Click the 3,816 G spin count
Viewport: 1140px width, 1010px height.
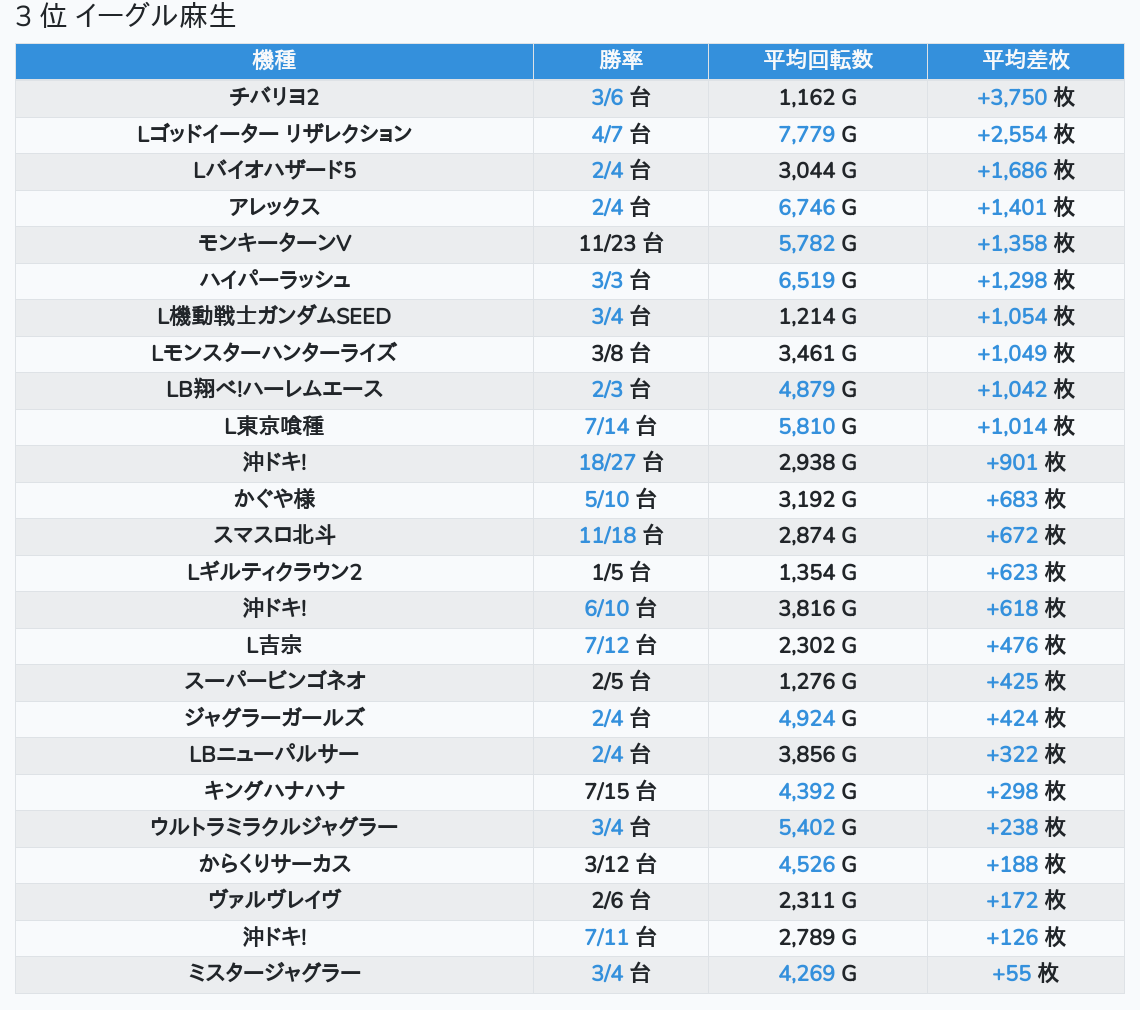click(x=818, y=608)
